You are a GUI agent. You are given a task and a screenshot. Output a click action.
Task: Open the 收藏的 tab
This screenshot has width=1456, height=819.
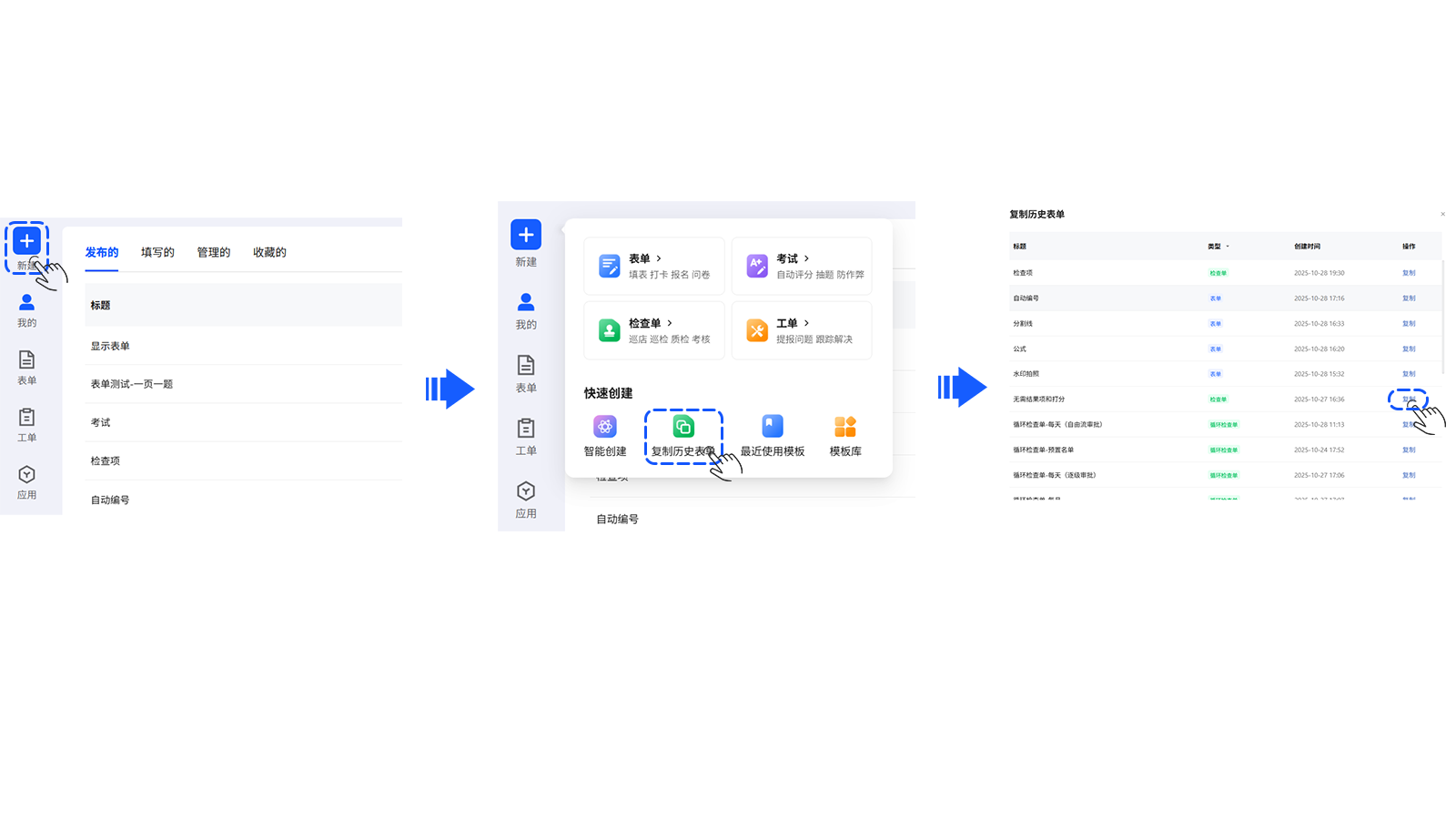tap(269, 252)
